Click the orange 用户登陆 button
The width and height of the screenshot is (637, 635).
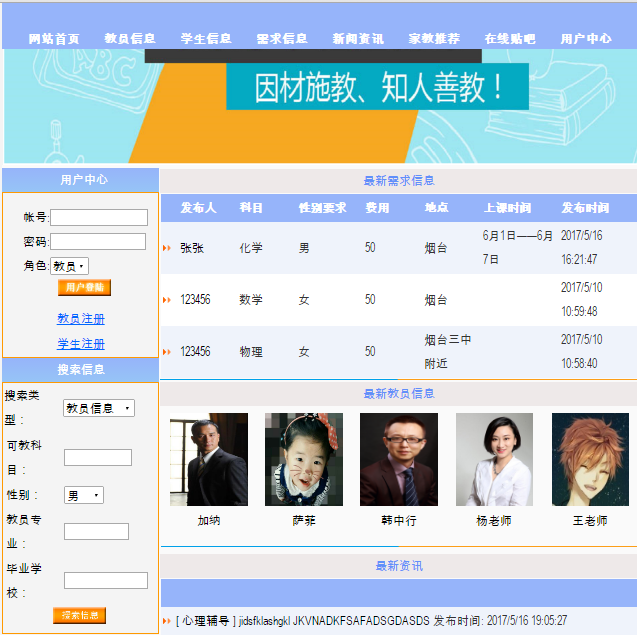(x=84, y=288)
